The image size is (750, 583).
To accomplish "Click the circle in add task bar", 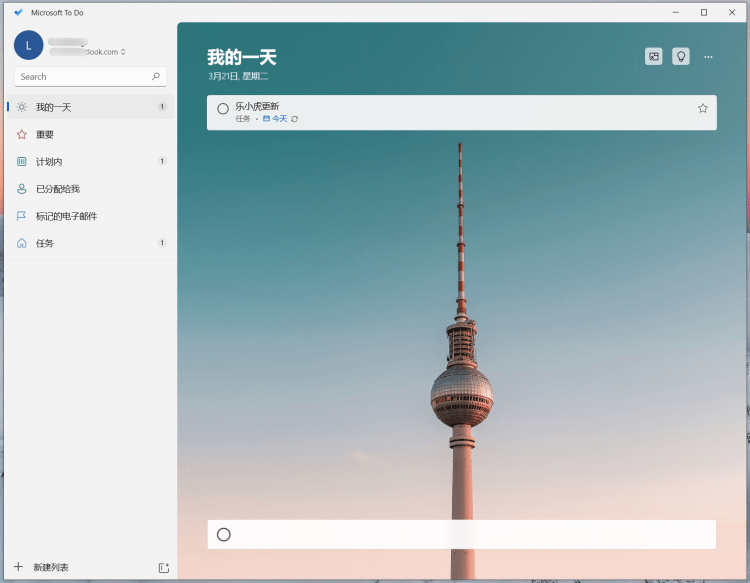I will [x=224, y=534].
